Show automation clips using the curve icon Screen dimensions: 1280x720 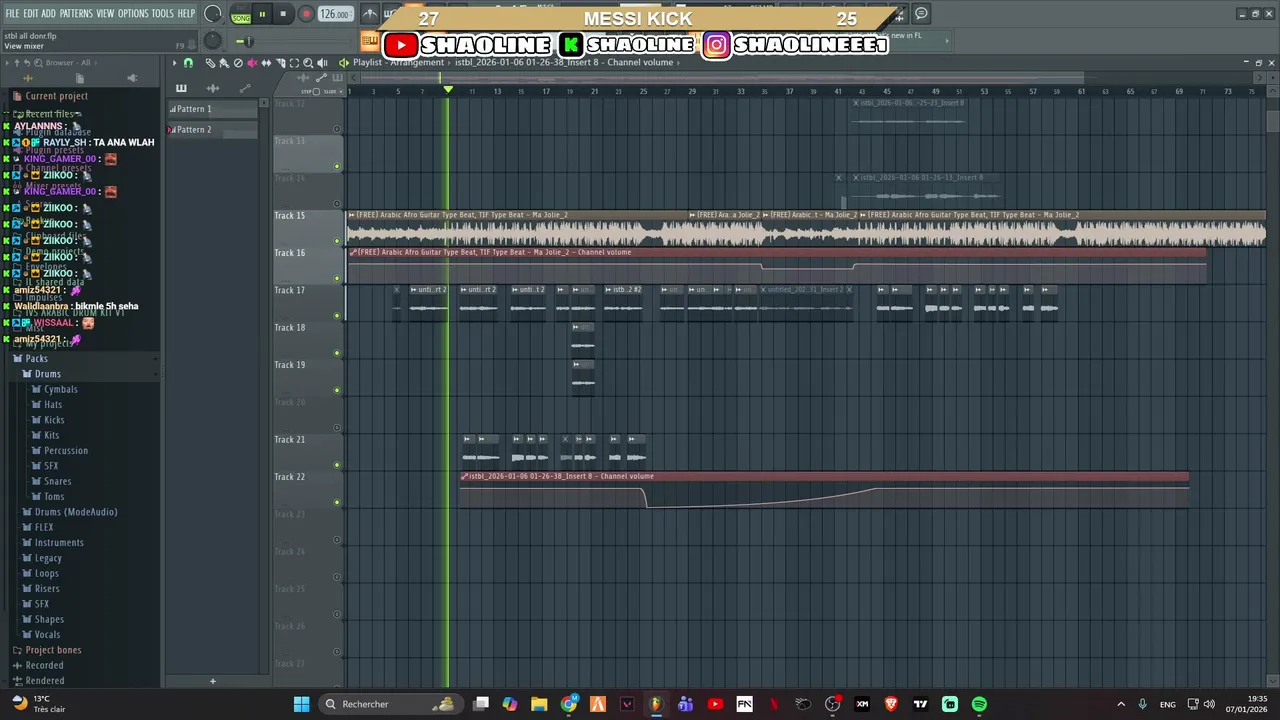245,88
